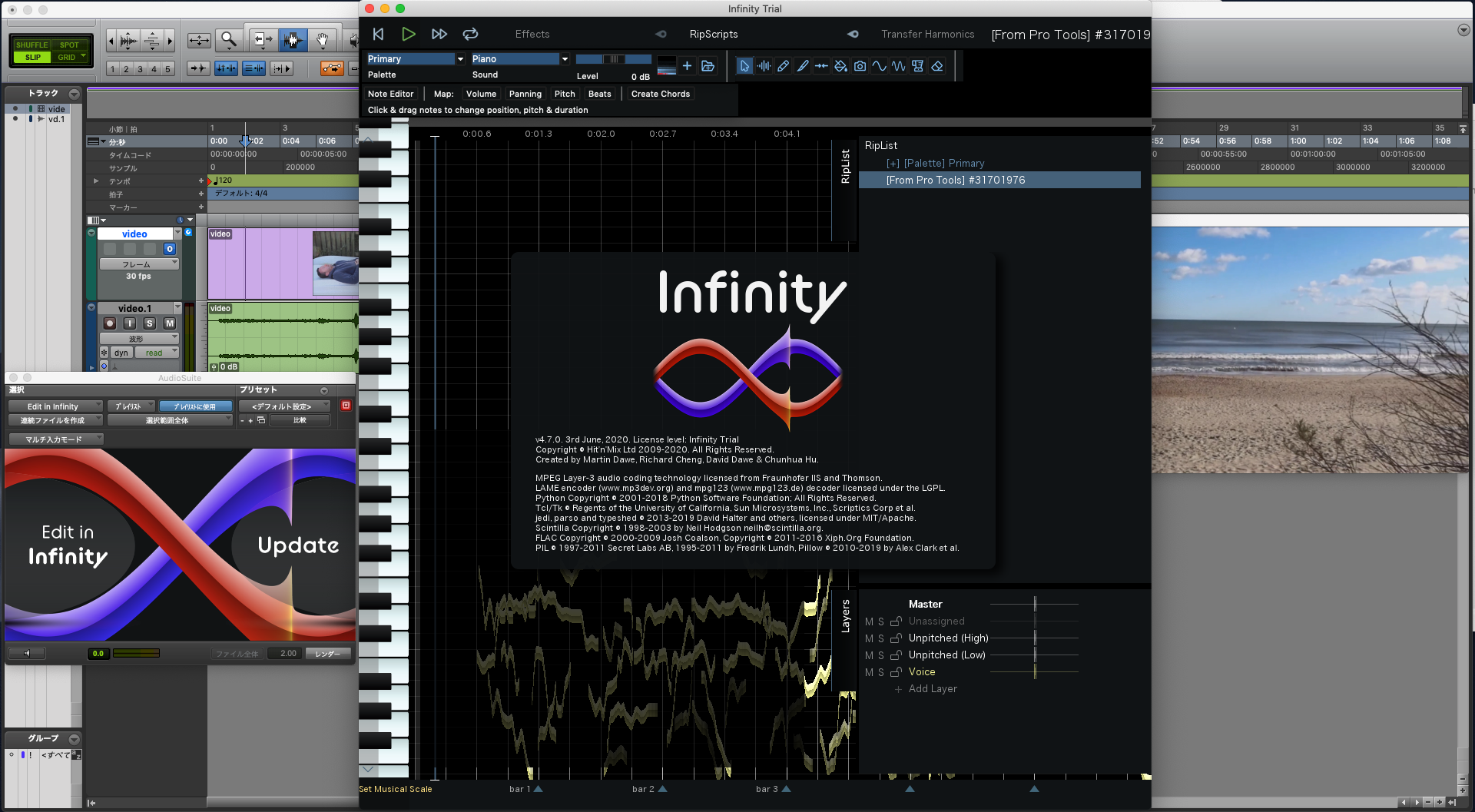Select the vibrato wave tool

(898, 66)
